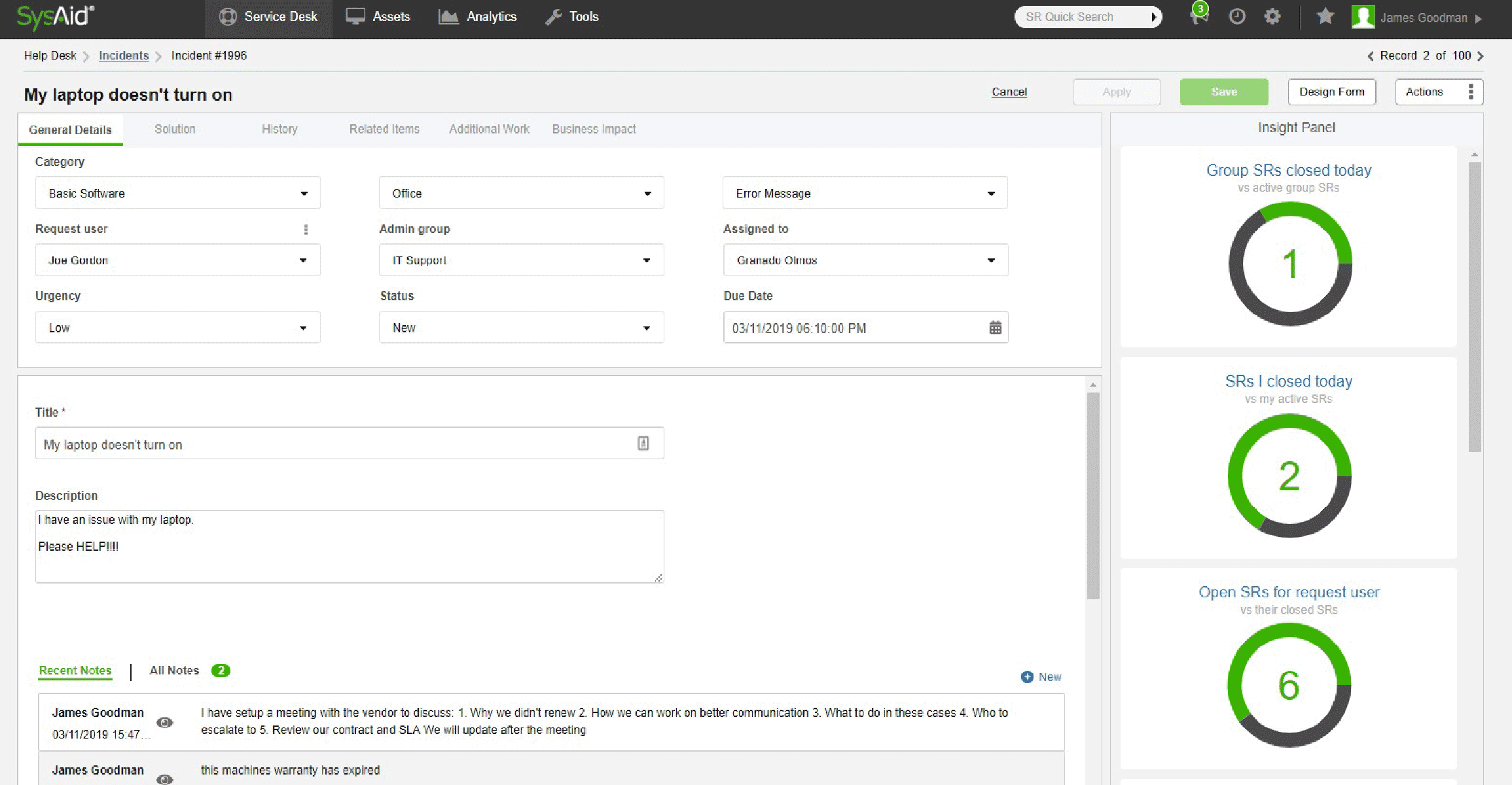Open the Analytics menu
The image size is (1512, 785).
point(478,17)
